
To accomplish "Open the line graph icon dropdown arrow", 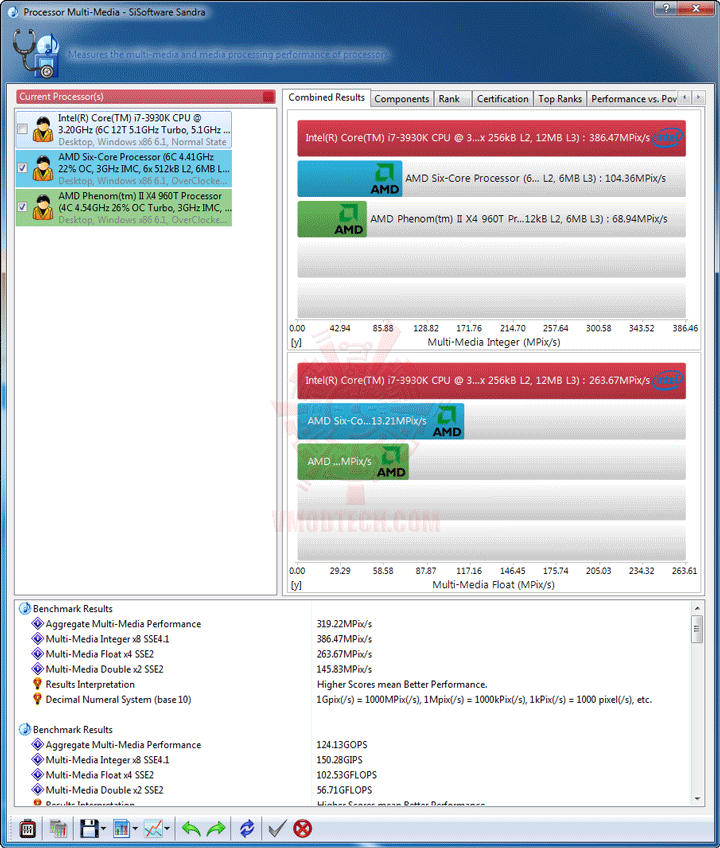I will (x=167, y=829).
